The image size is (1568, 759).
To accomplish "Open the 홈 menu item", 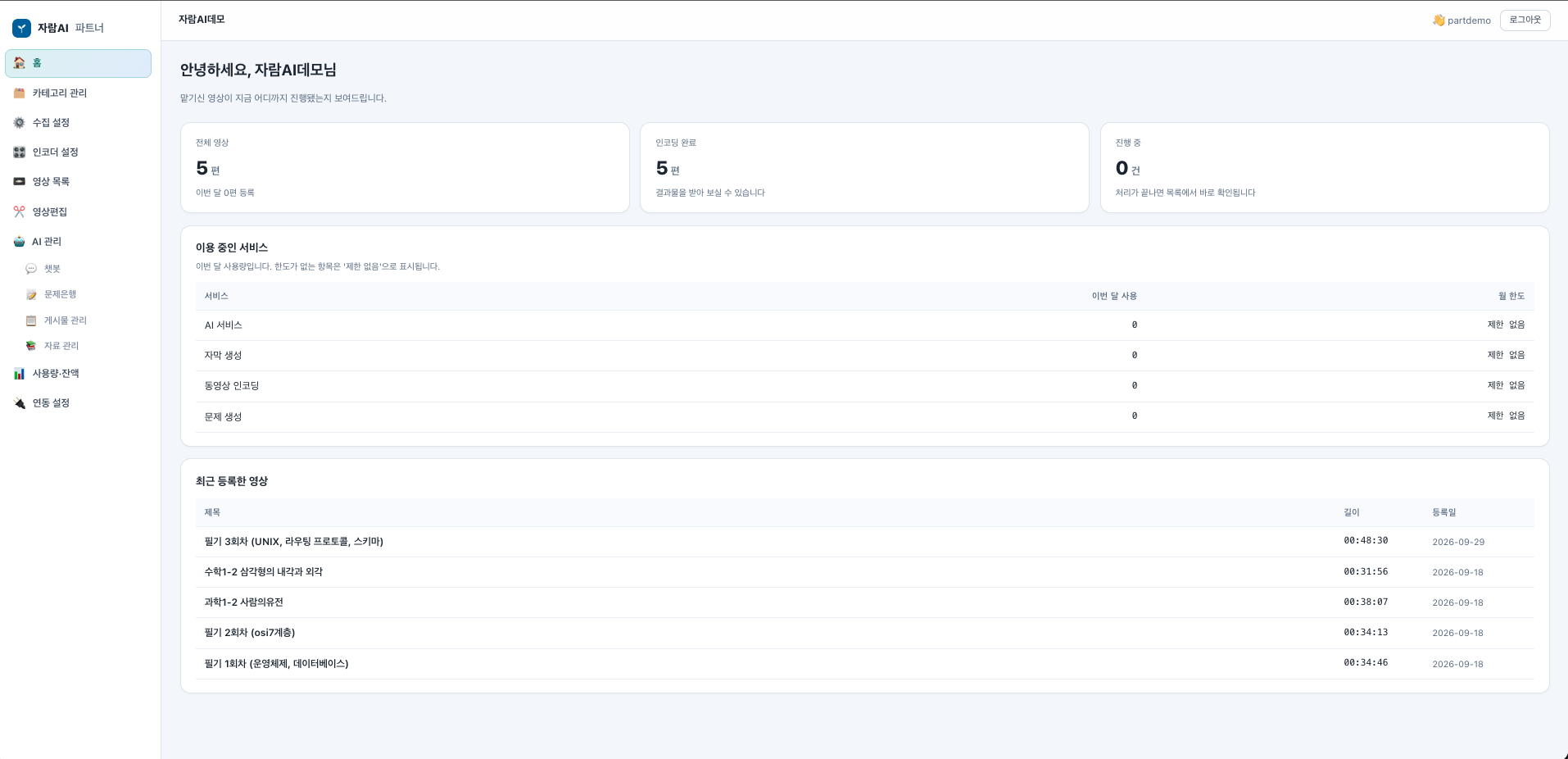I will 78,63.
